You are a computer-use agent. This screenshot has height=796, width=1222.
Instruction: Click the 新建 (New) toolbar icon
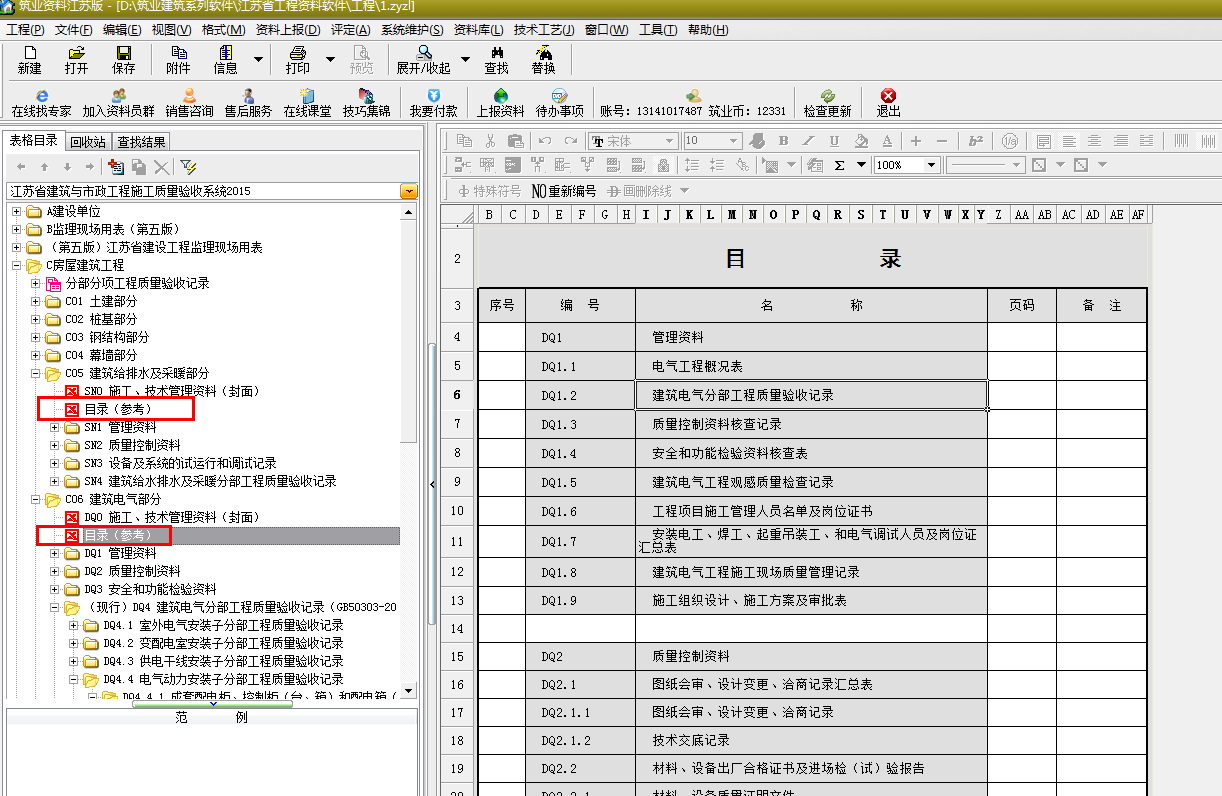coord(29,60)
